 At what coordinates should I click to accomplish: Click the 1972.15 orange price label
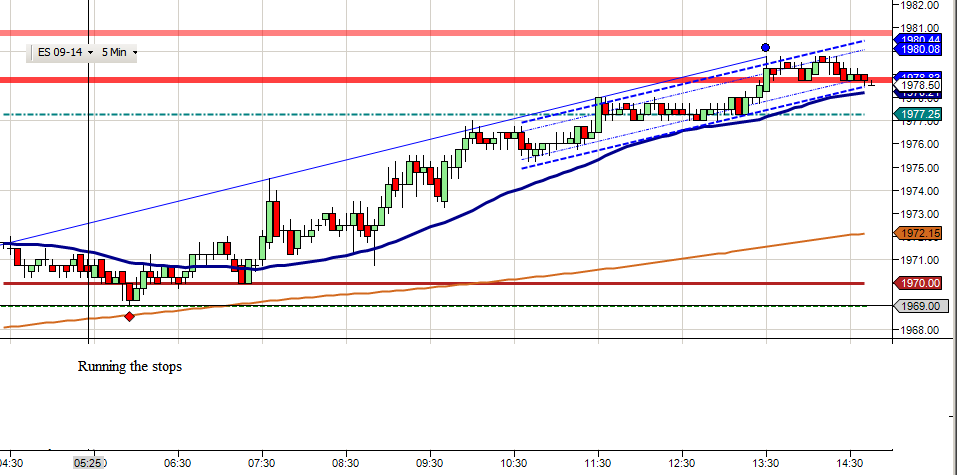point(920,233)
